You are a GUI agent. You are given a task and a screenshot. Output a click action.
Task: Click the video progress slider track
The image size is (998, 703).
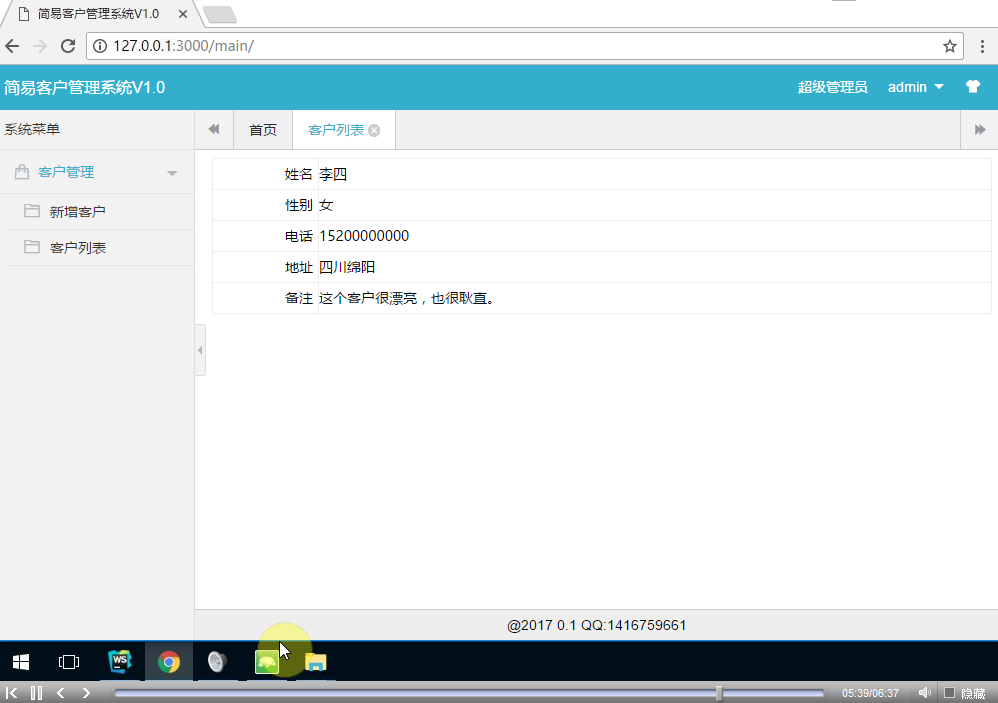point(470,692)
